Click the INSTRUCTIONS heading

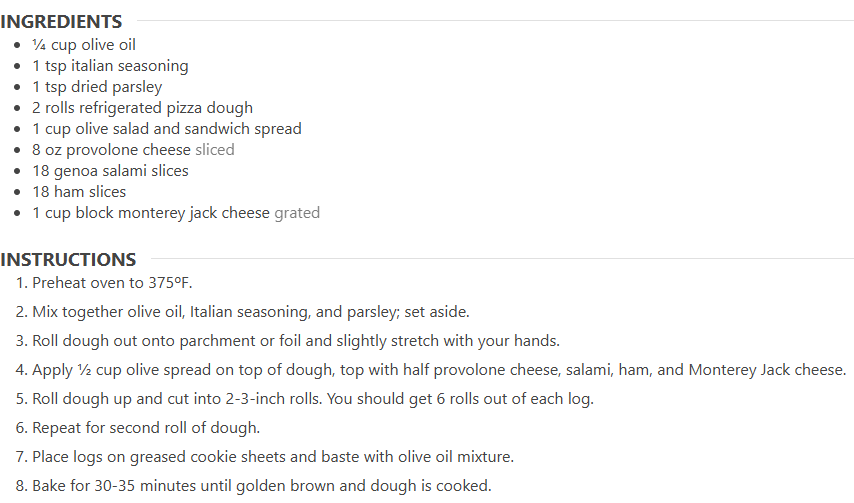click(x=68, y=260)
